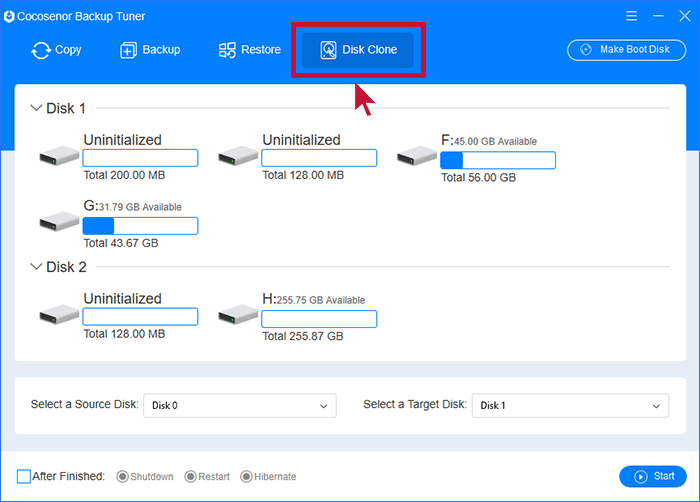Select the Shutdown radio option
Image resolution: width=700 pixels, height=502 pixels.
122,477
